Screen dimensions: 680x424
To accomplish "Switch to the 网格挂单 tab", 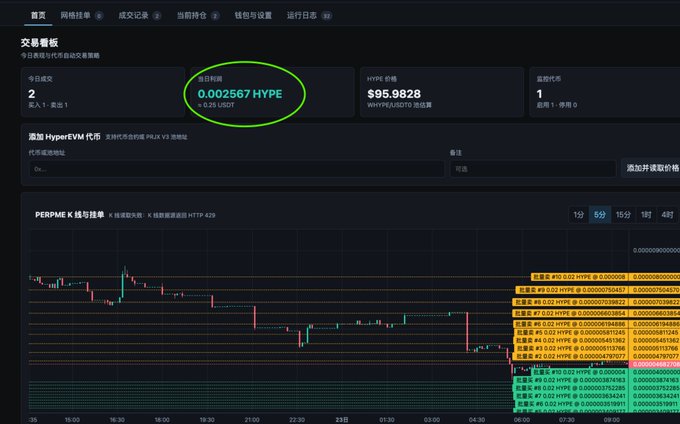I will (x=81, y=16).
